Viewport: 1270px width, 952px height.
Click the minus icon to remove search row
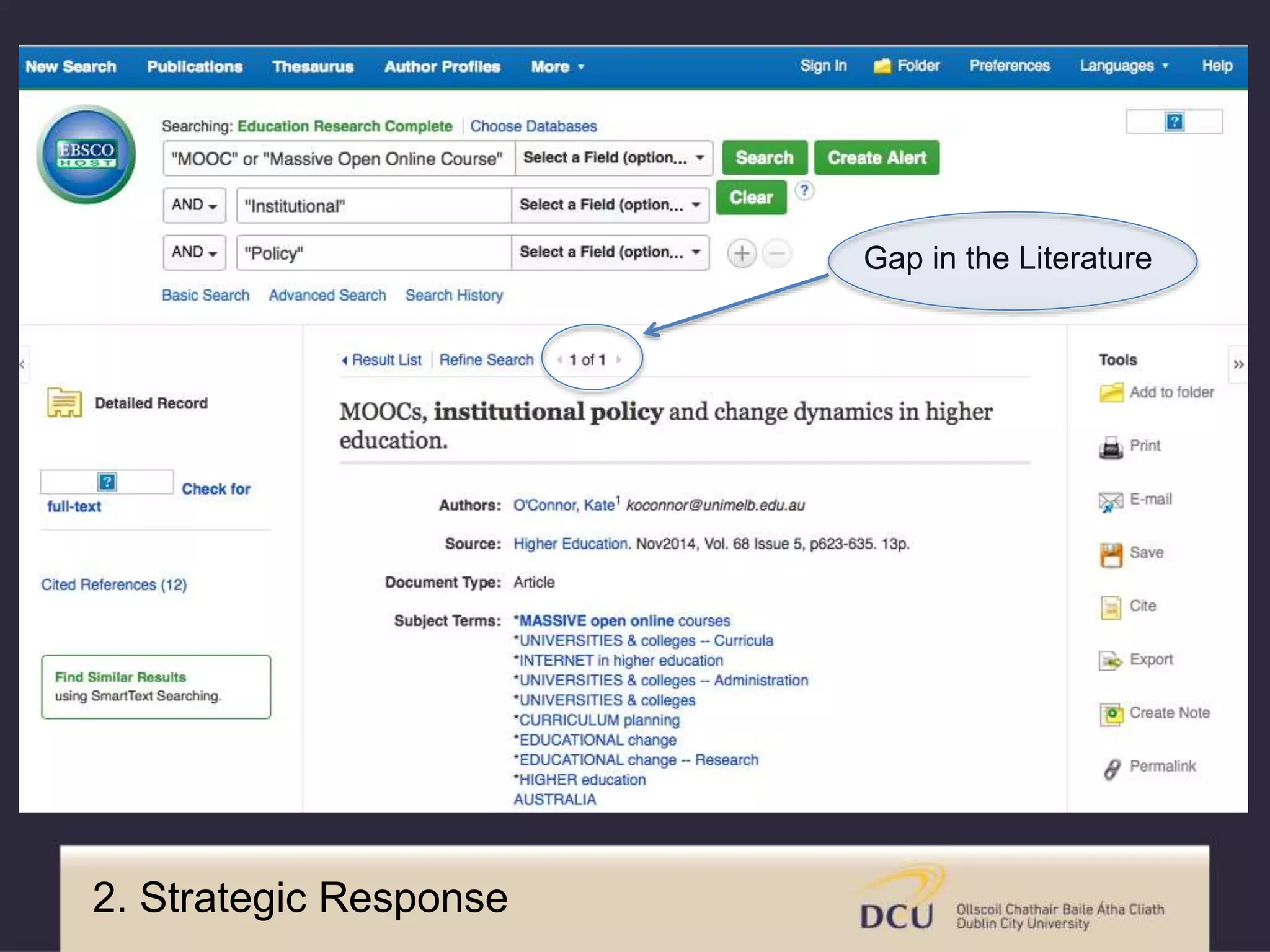(x=776, y=253)
